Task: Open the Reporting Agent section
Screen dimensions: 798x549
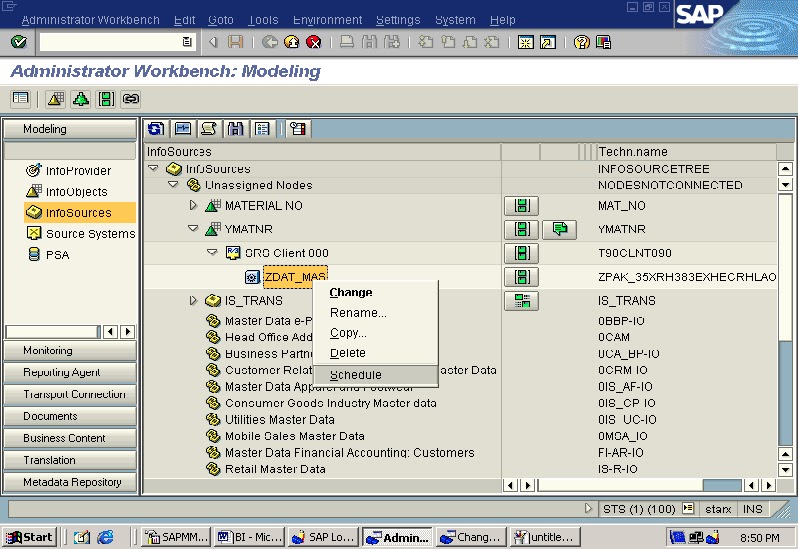Action: point(70,372)
